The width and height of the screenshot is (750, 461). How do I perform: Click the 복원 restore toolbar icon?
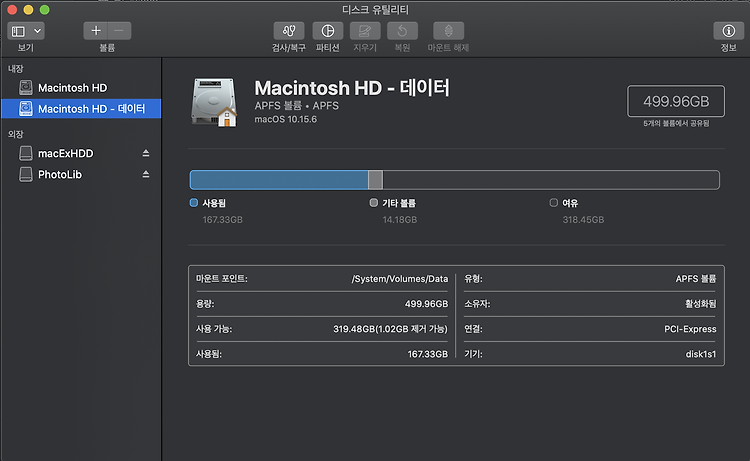coord(402,31)
